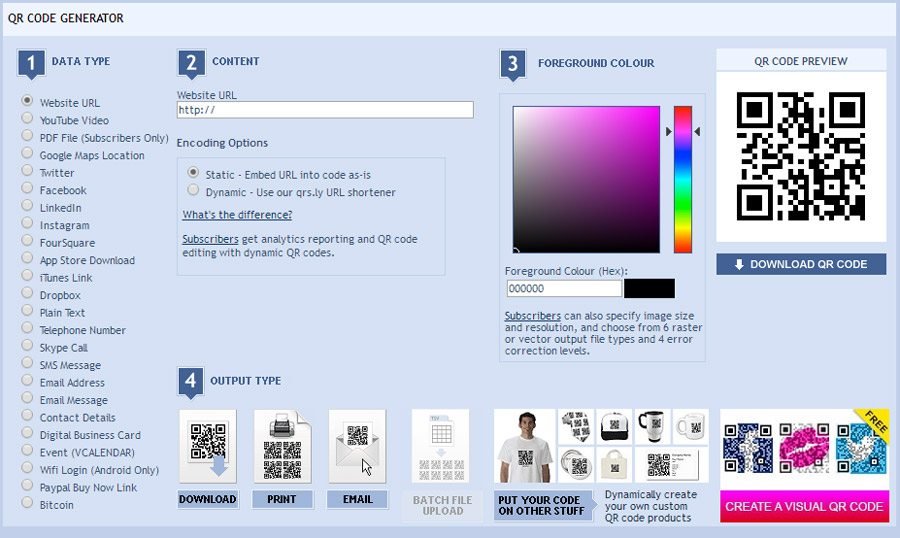900x538 pixels.
Task: Choose iTunes Link radio option
Action: click(27, 276)
